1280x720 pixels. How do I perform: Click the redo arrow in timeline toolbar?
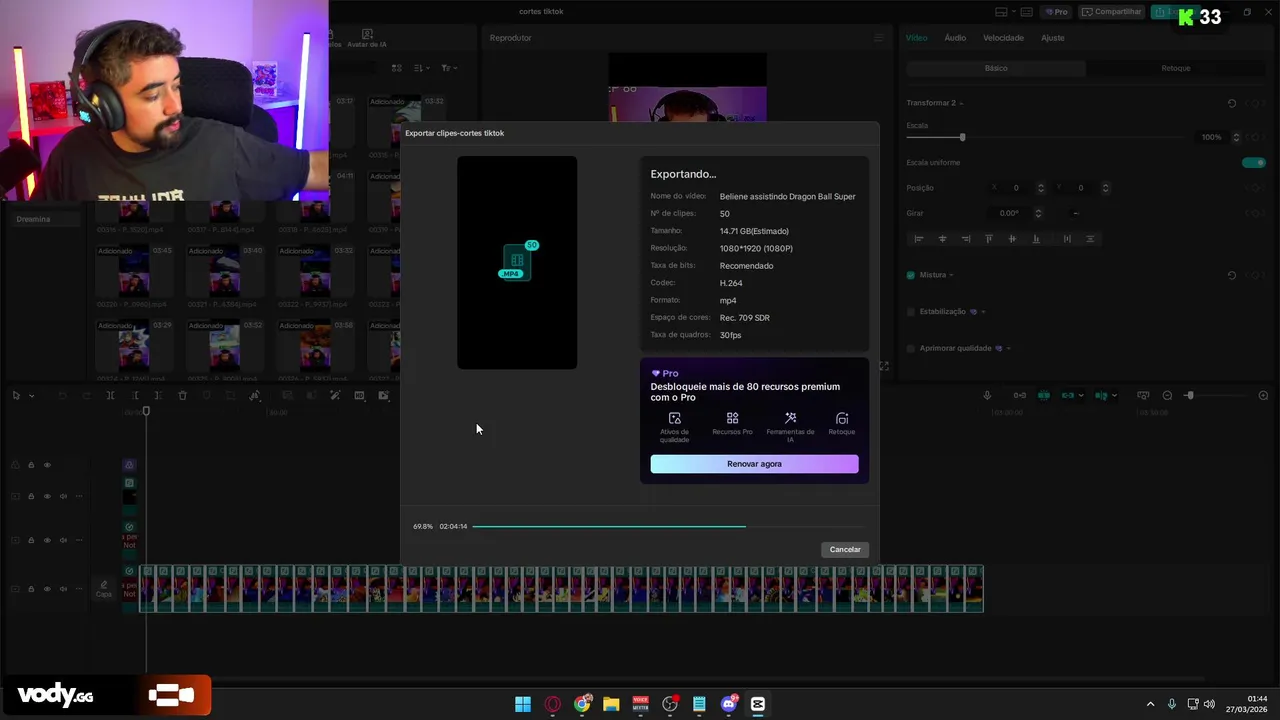[x=86, y=396]
